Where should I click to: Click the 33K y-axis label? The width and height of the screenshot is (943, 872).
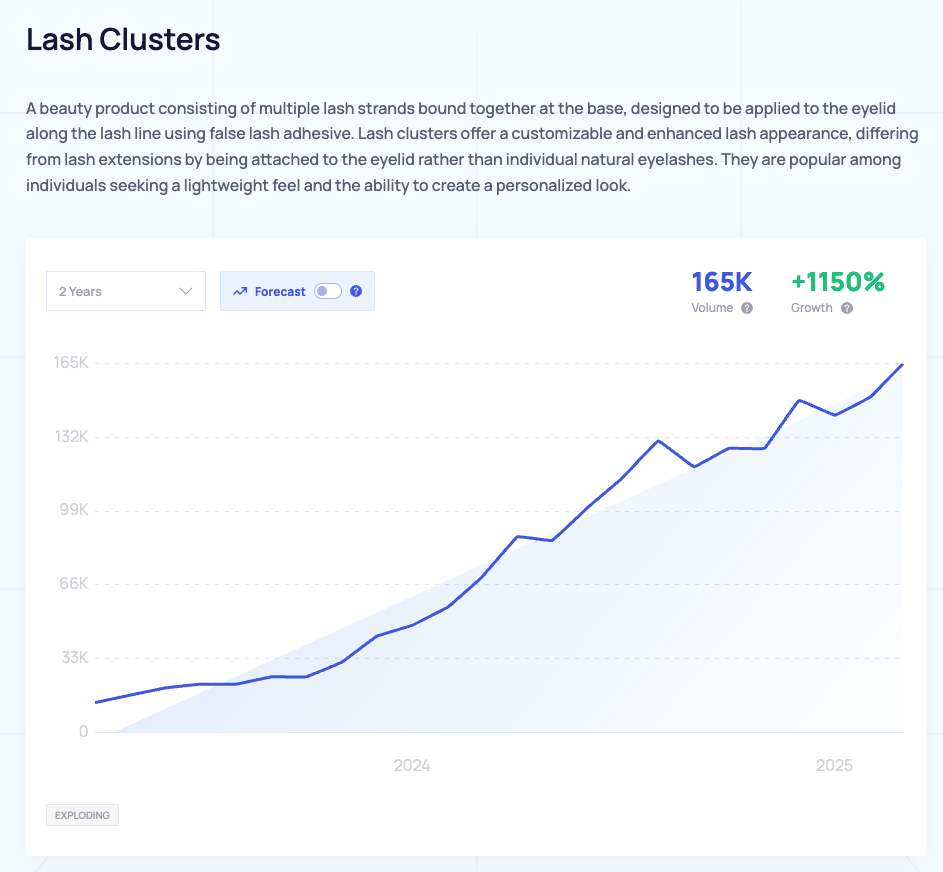click(75, 657)
